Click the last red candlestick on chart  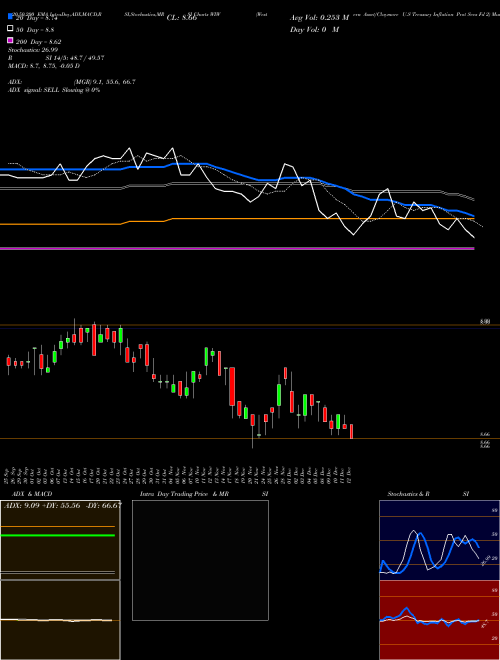351,431
